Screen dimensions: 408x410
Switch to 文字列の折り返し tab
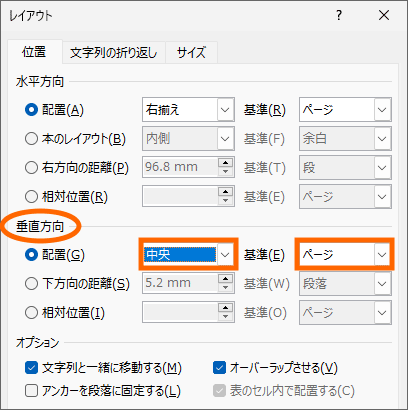[114, 53]
